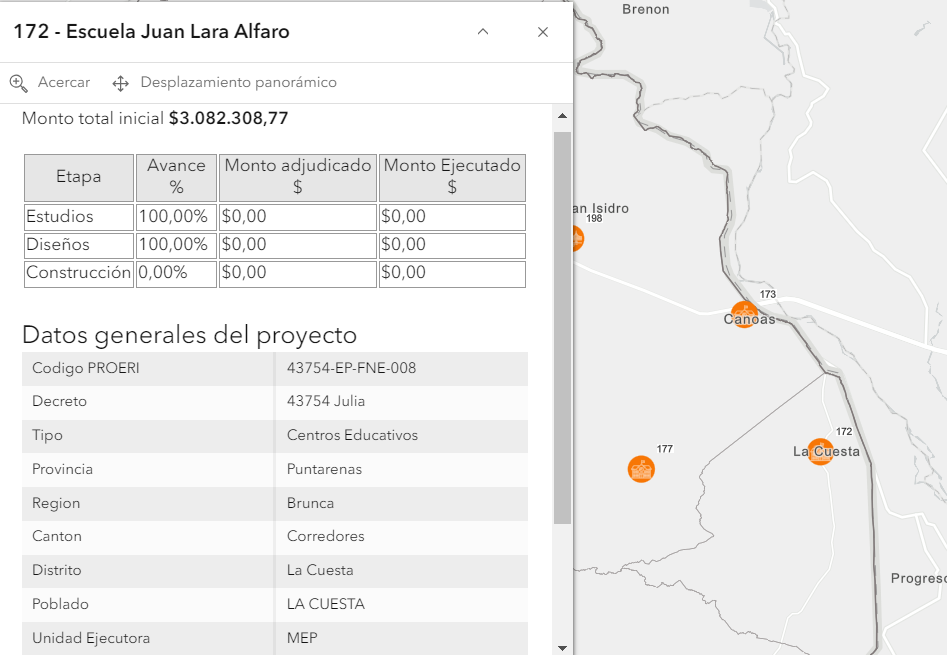Click the '0,00%' progress cell
Viewport: 947px width, 655px height.
pos(176,273)
